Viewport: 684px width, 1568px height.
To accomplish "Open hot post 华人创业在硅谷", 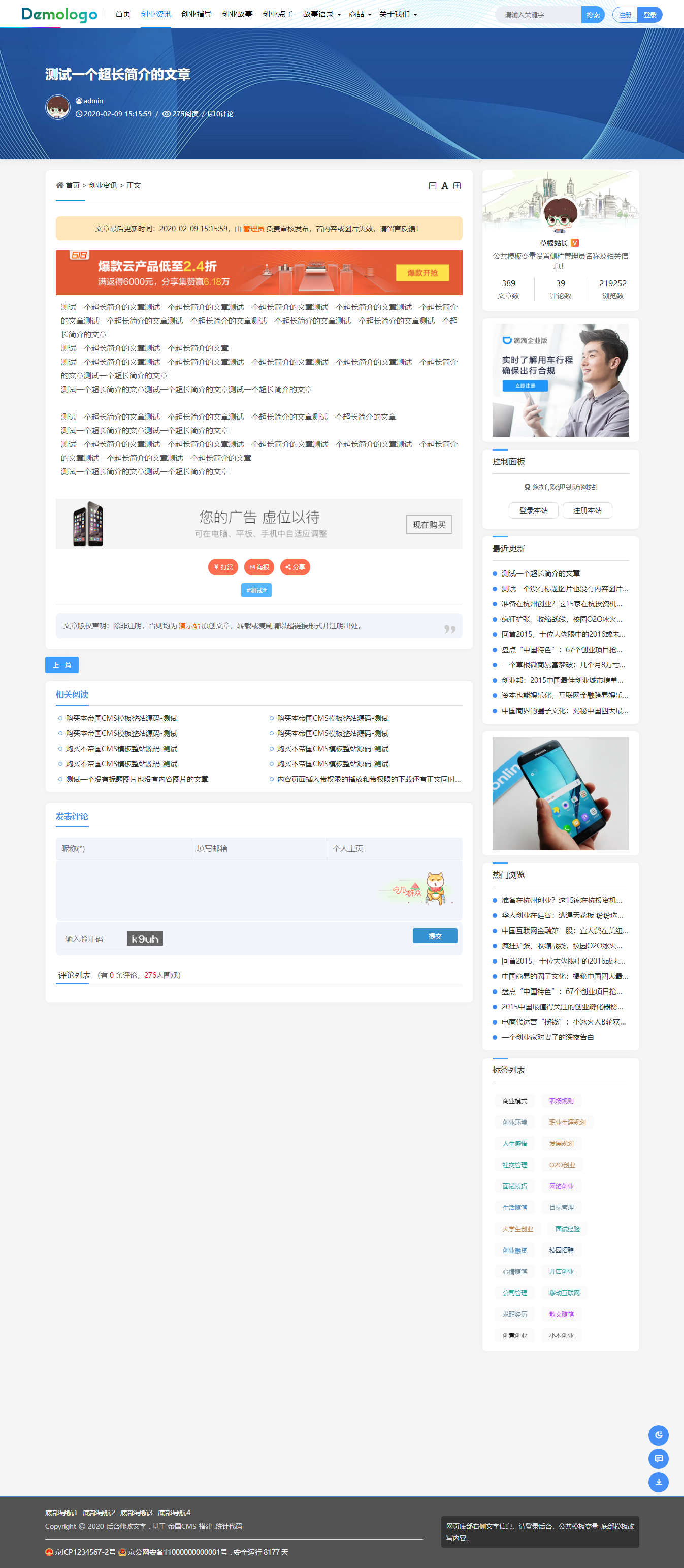I will pos(562,915).
